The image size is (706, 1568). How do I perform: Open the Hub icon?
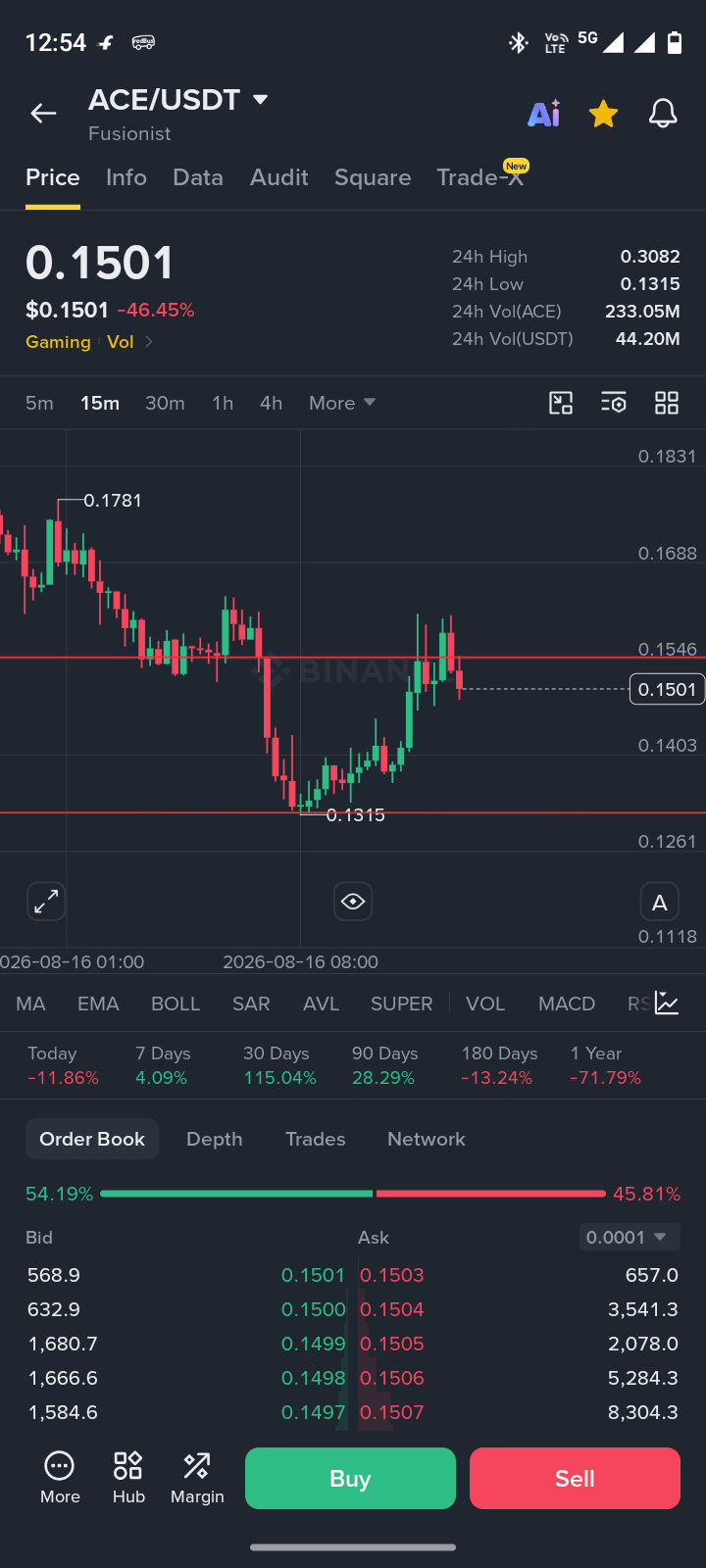click(x=128, y=1478)
